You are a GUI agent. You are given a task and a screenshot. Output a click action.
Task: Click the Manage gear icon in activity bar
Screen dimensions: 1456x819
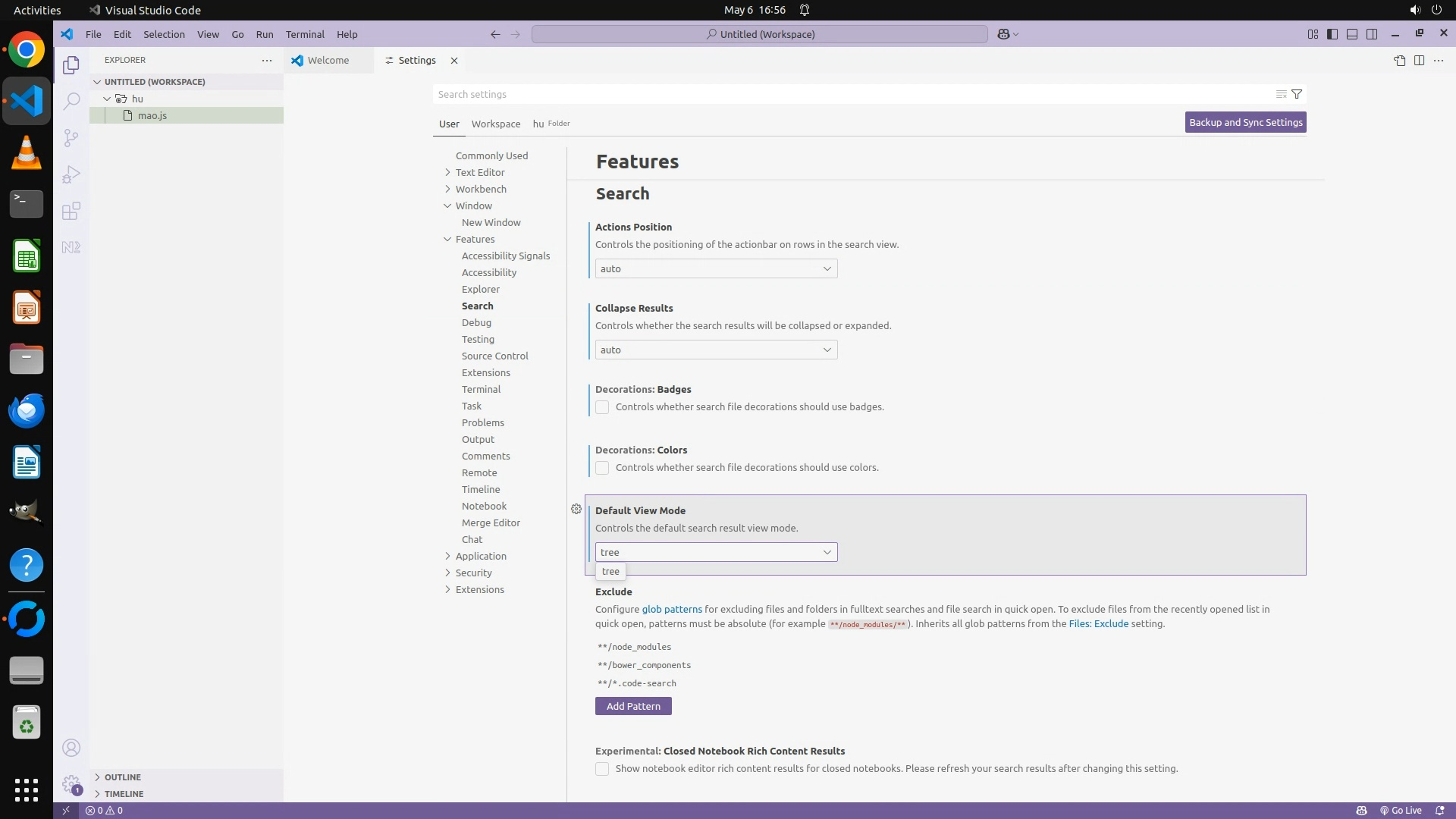[x=71, y=784]
